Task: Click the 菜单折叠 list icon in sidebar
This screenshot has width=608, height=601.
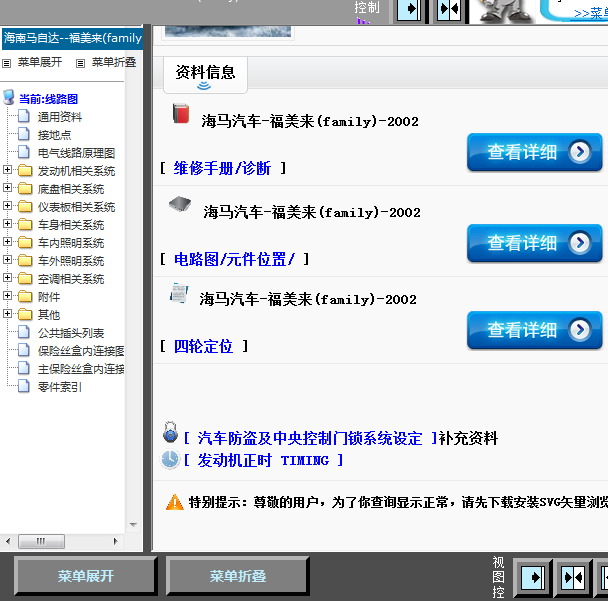Action: pos(80,63)
